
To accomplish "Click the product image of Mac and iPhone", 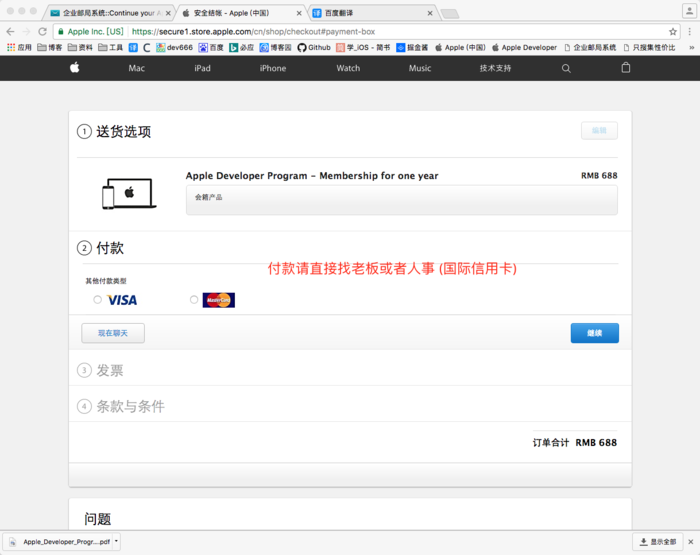I will point(128,193).
